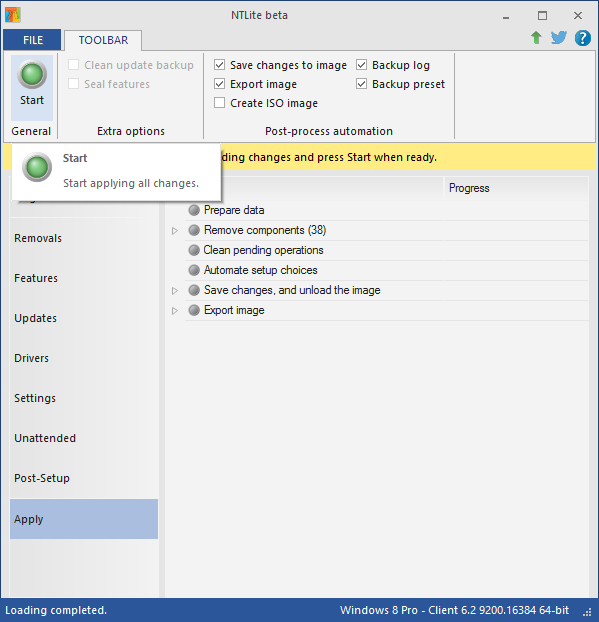Open the FILE menu tab

point(32,40)
